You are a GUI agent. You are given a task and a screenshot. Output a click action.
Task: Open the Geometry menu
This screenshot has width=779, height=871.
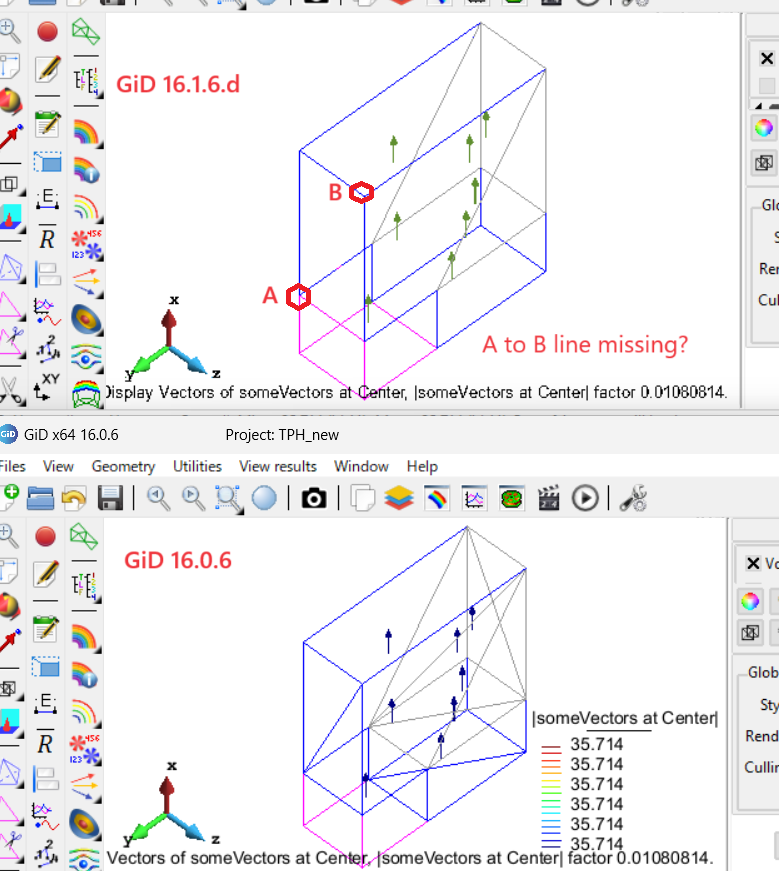pos(123,466)
